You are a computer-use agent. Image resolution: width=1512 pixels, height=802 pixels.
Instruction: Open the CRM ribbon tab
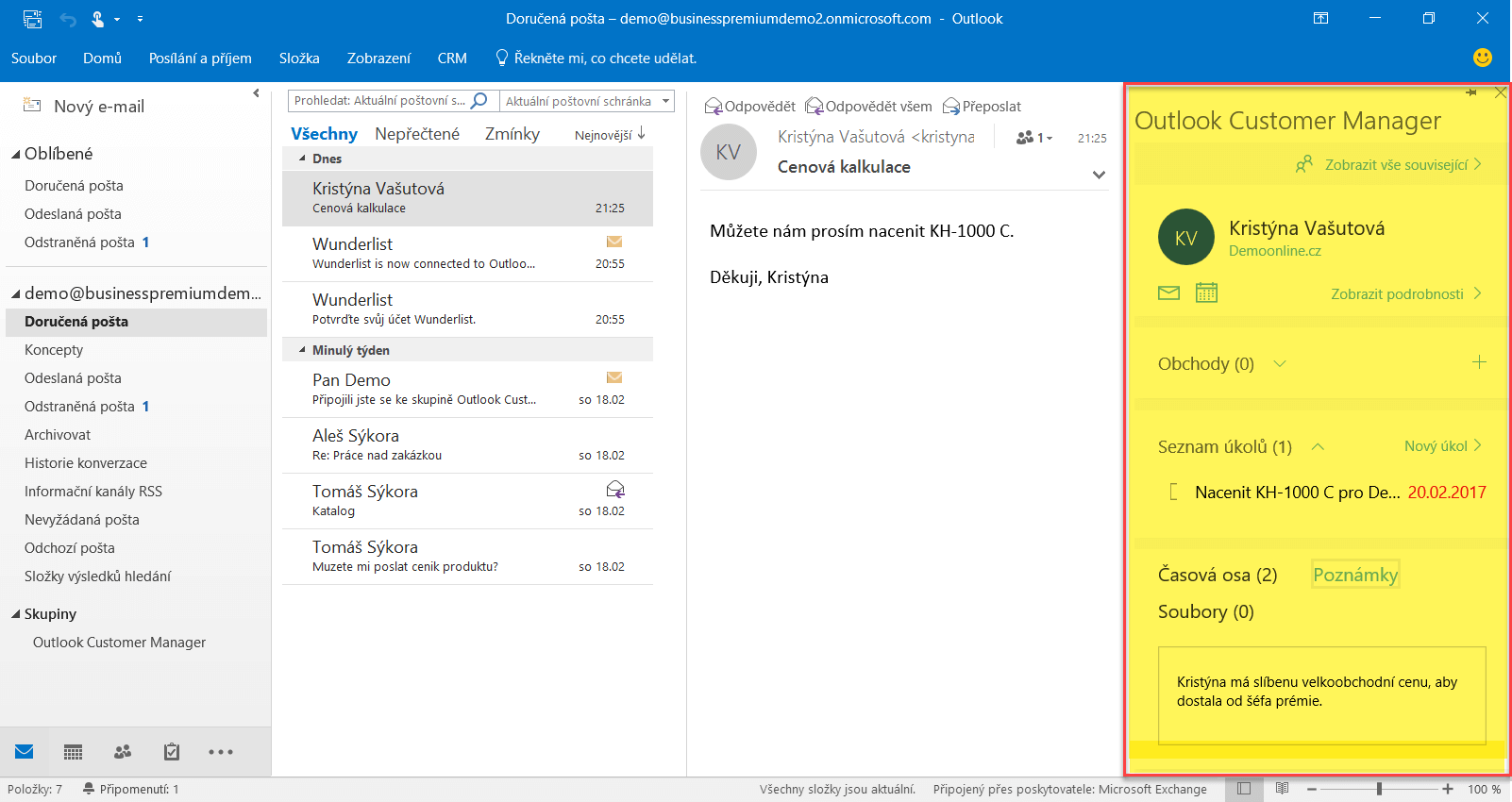click(452, 58)
